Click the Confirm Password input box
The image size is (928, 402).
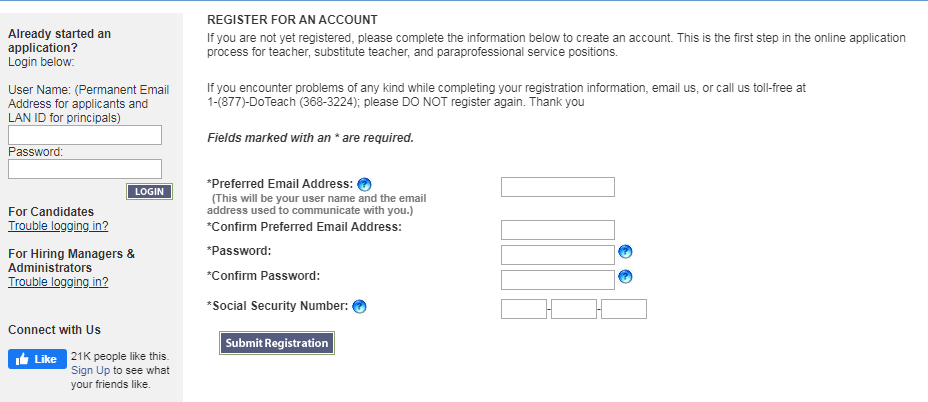click(x=558, y=279)
